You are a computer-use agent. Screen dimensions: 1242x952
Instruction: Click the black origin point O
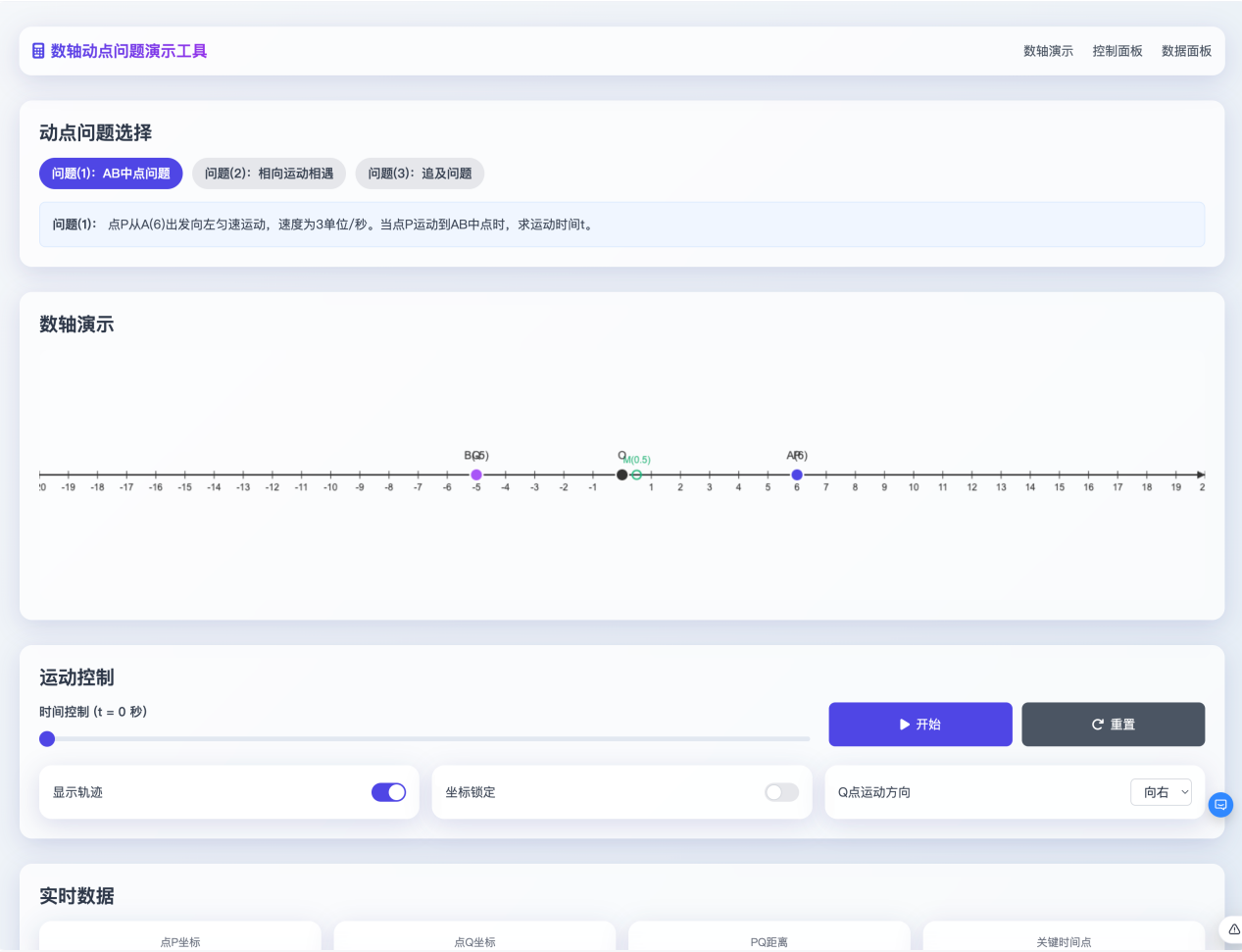[x=621, y=475]
